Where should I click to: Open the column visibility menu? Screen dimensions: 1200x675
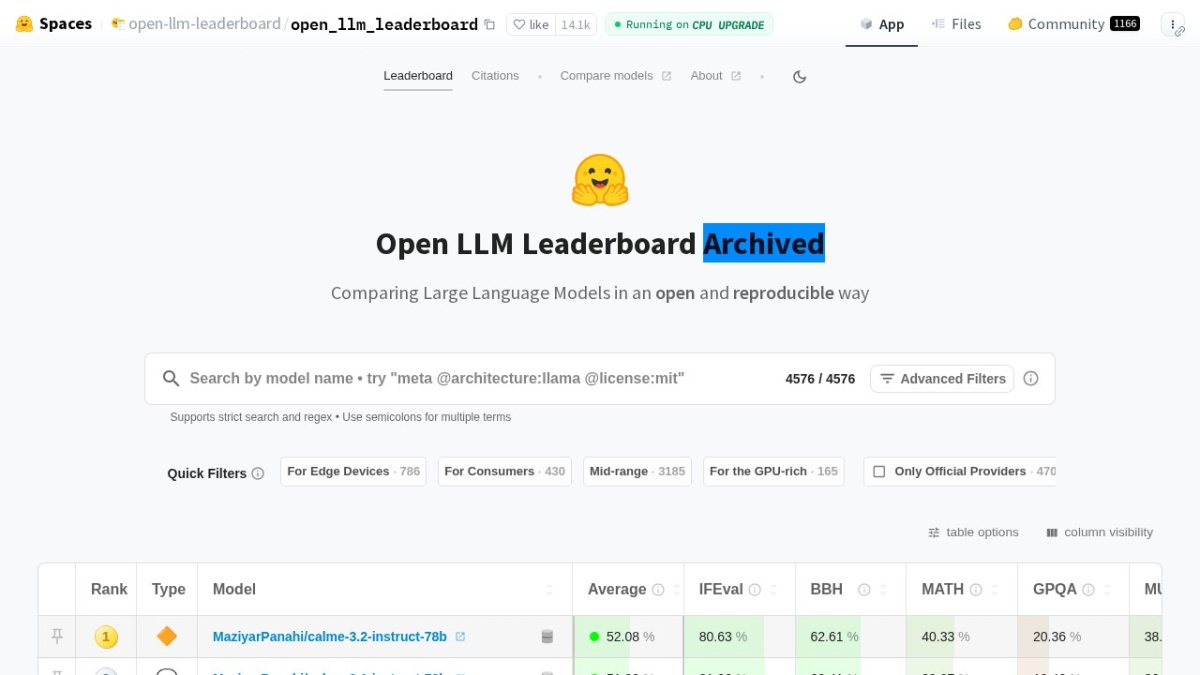[1099, 532]
